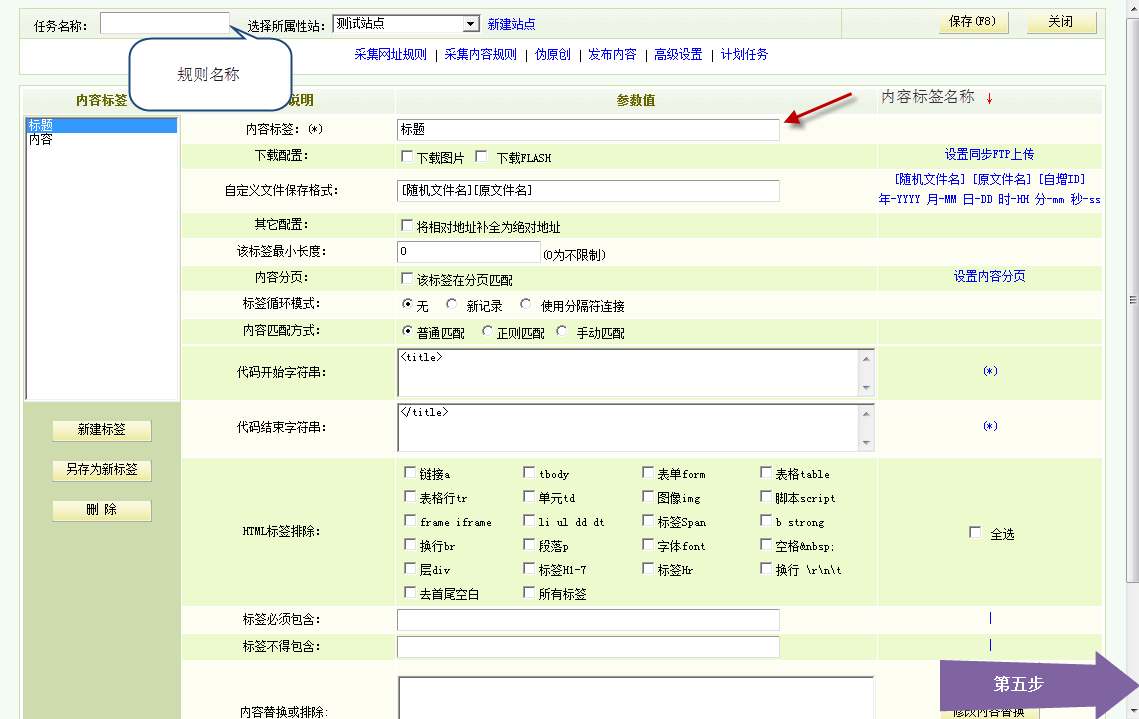Insert the [随机文件名] placeholder link
Screen dimensions: 1139x719
tap(930, 179)
